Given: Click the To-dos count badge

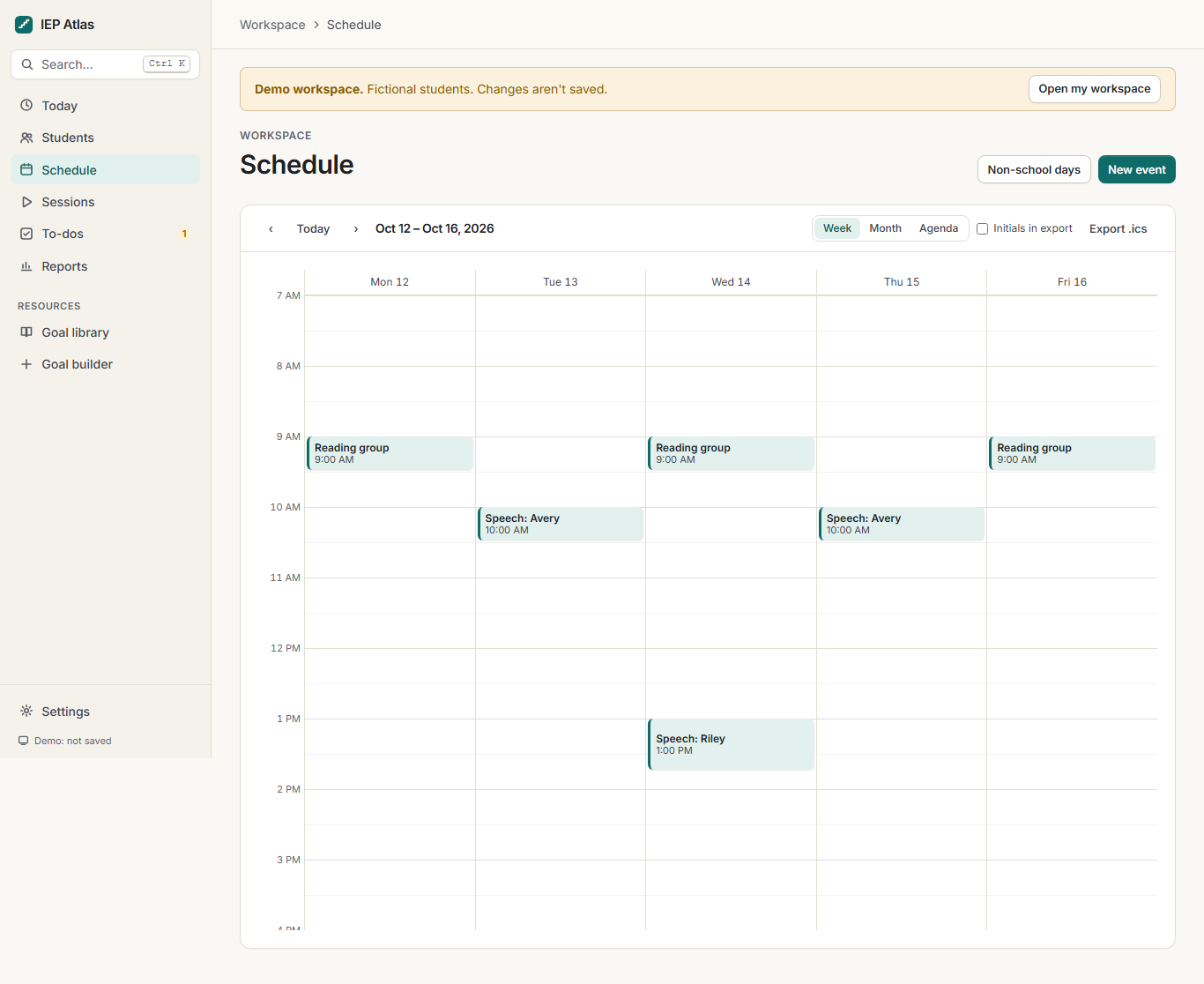Looking at the screenshot, I should pos(184,234).
